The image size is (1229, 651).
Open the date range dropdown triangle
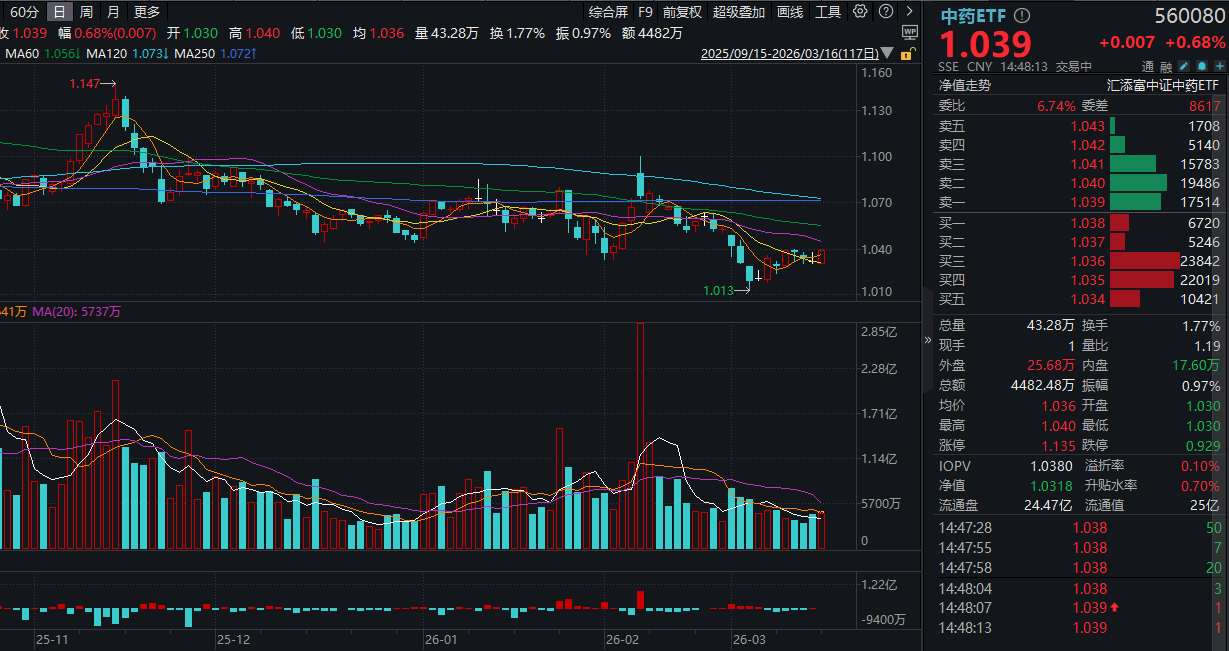[x=887, y=53]
